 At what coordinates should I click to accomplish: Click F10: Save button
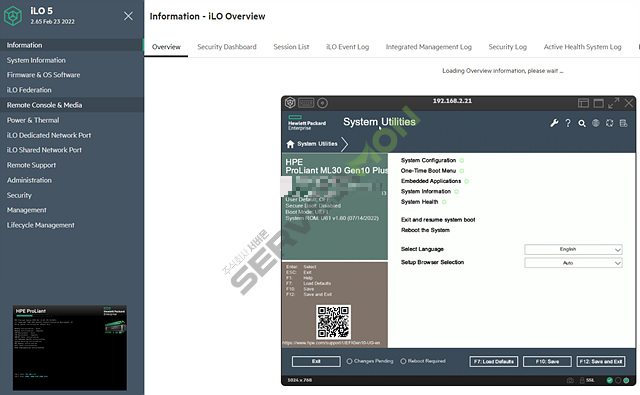[x=547, y=362]
